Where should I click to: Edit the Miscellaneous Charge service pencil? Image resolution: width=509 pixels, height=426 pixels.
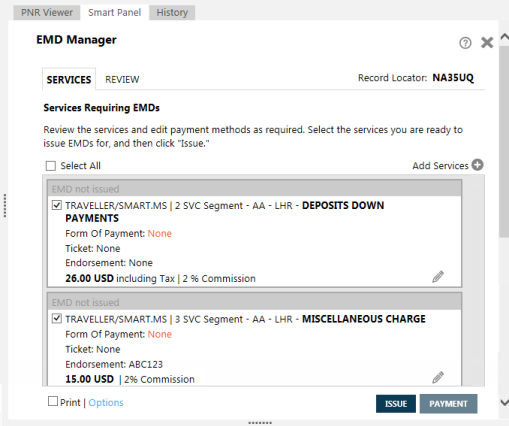pyautogui.click(x=438, y=377)
